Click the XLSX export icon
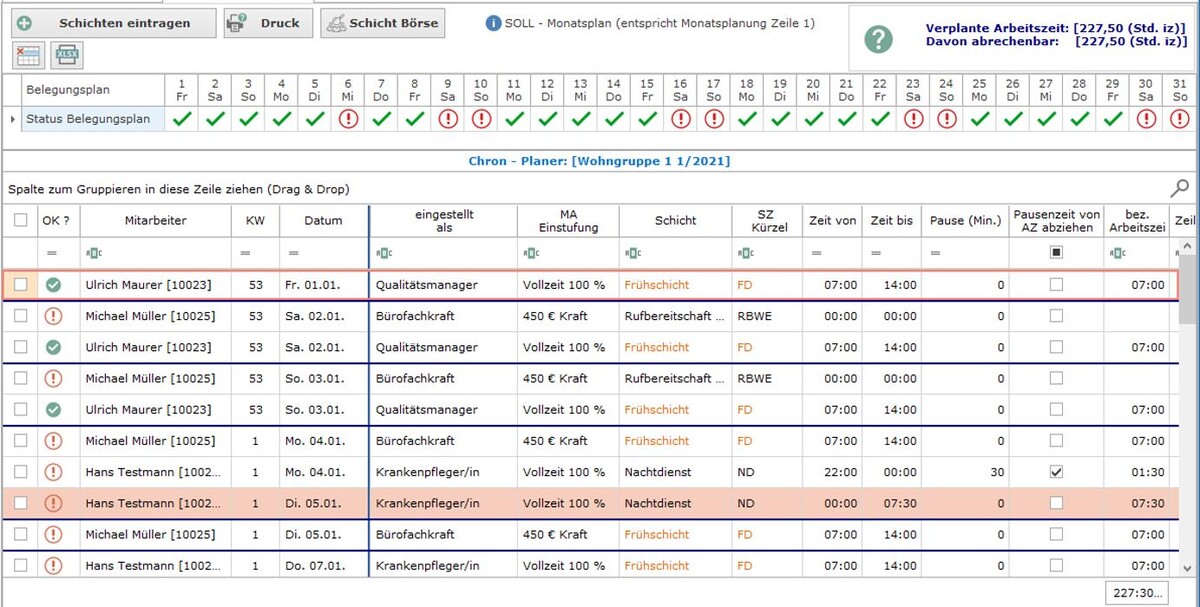 (x=67, y=55)
